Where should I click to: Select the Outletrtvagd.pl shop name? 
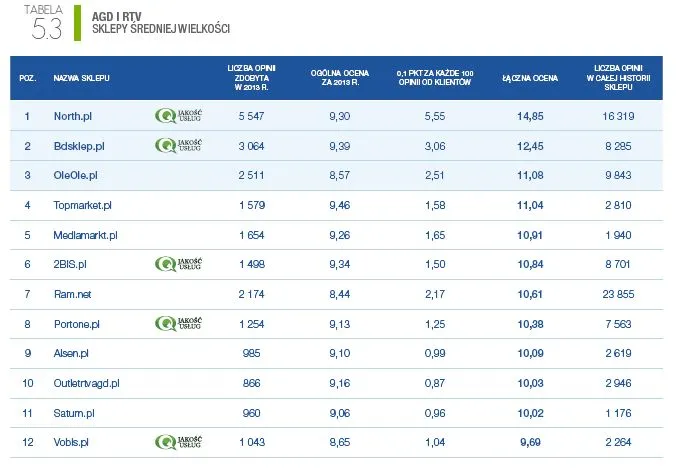coord(86,383)
